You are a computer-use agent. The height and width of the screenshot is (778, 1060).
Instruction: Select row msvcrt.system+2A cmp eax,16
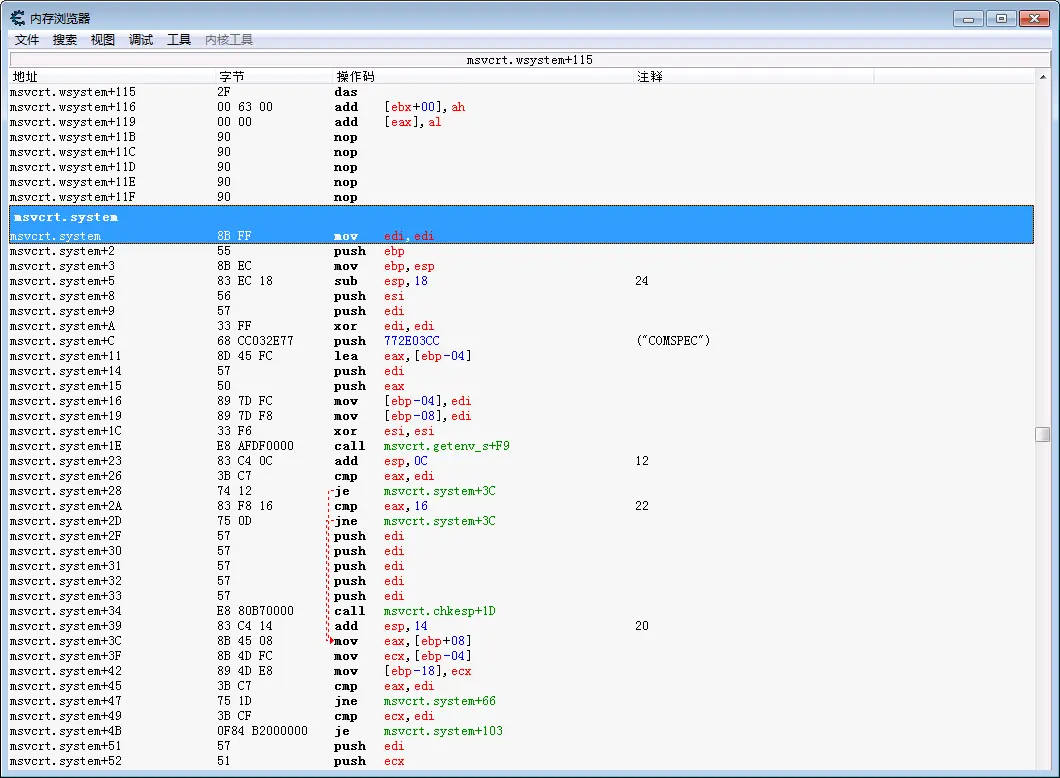tap(521, 506)
